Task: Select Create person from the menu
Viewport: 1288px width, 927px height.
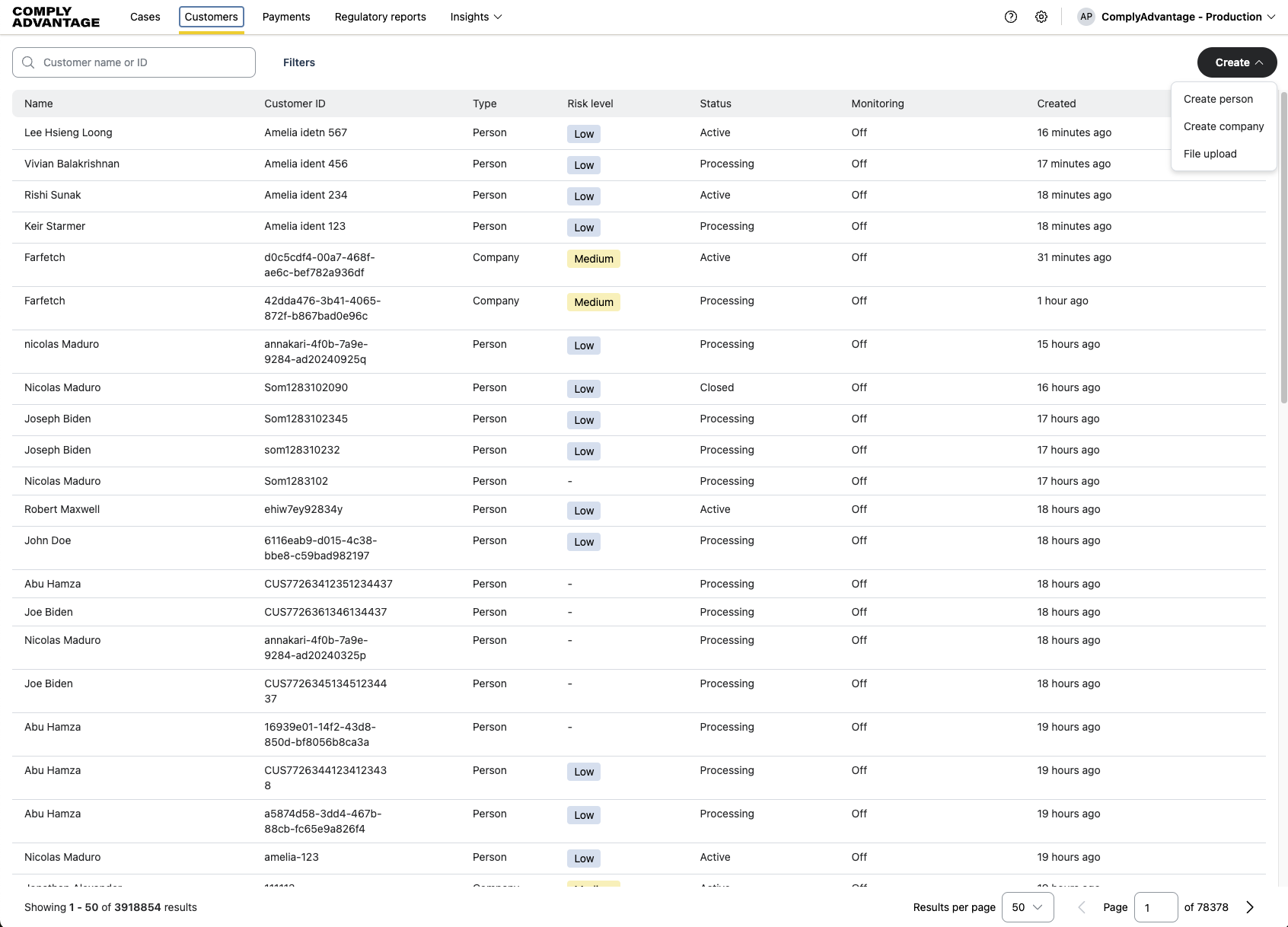Action: (1217, 99)
